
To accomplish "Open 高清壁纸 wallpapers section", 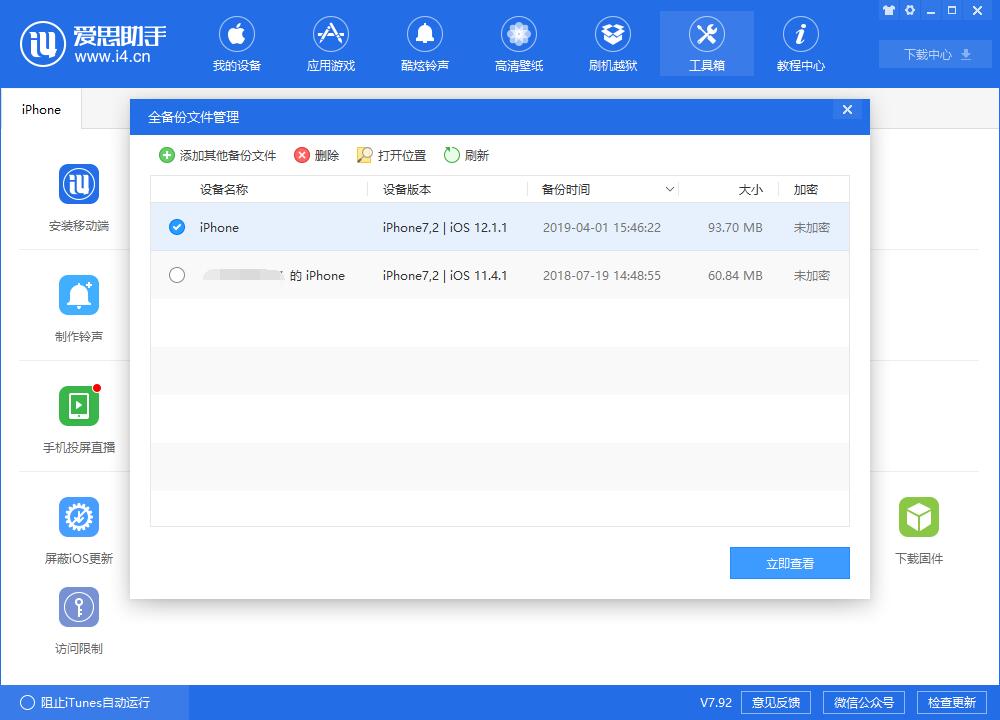I will [518, 45].
